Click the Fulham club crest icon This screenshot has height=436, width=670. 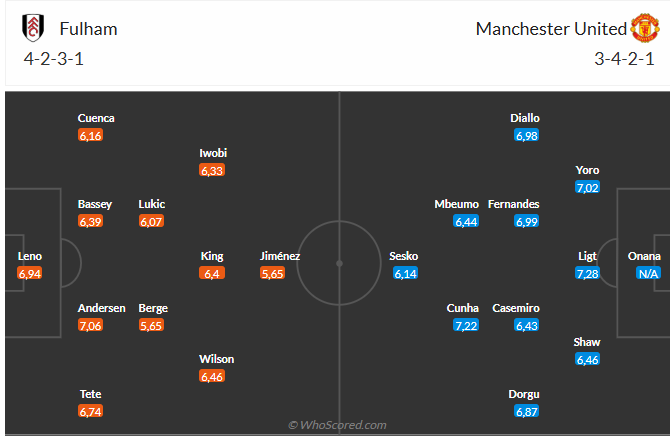point(34,28)
